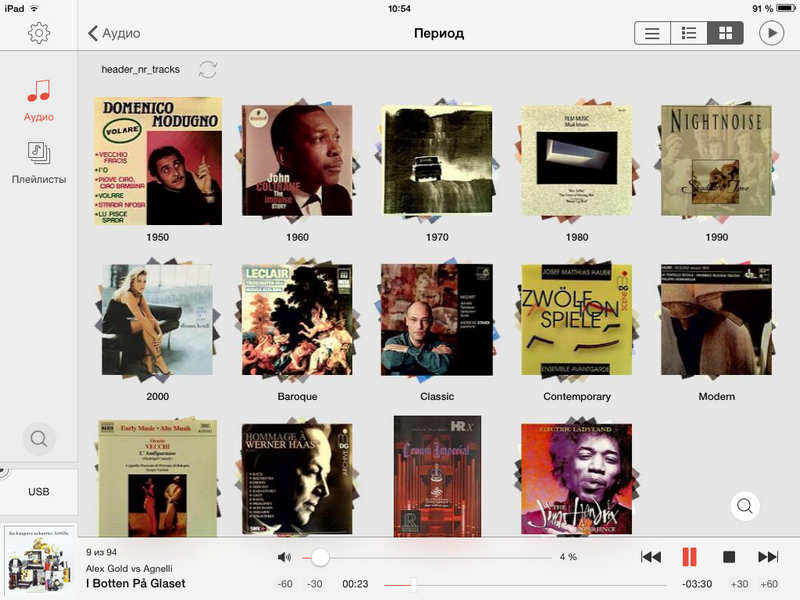Viewport: 800px width, 600px height.
Task: Open the now-playing album artwork
Action: point(39,562)
